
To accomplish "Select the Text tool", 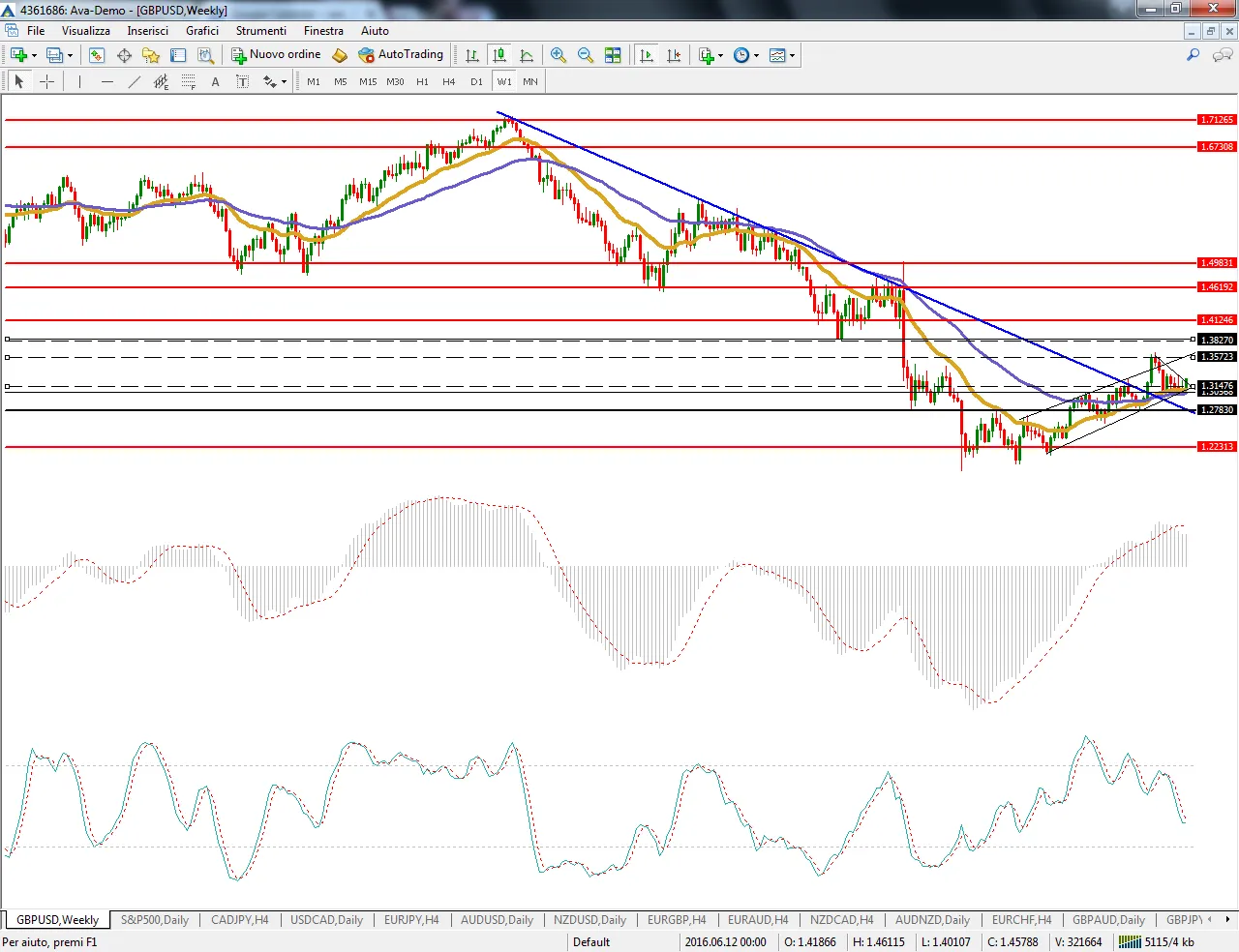I will (215, 81).
